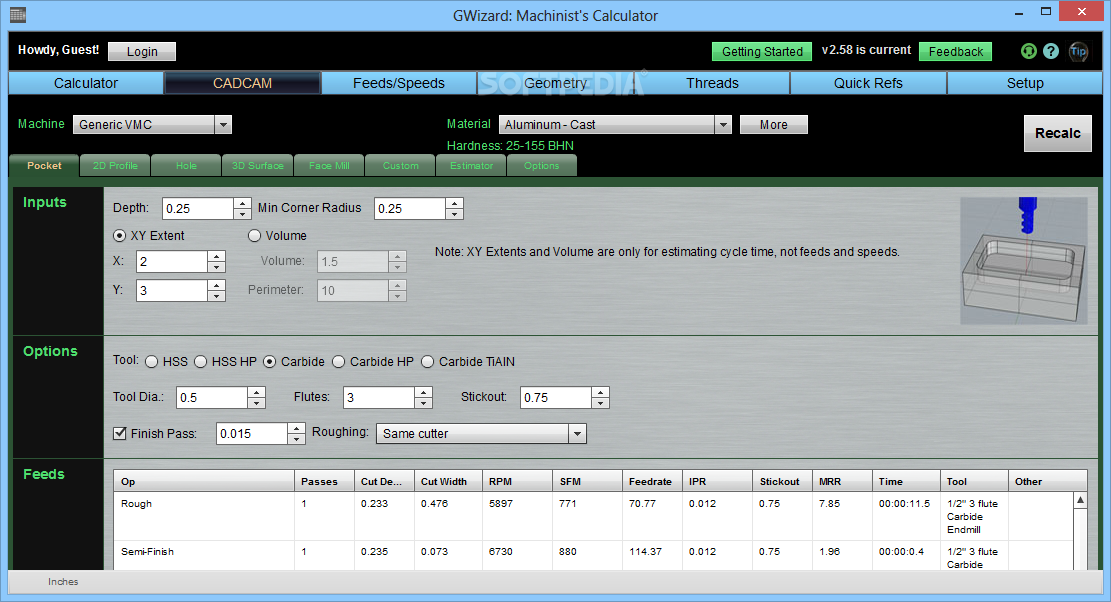Screen dimensions: 1111x602
Task: Click the Depth input field
Action: 198,208
